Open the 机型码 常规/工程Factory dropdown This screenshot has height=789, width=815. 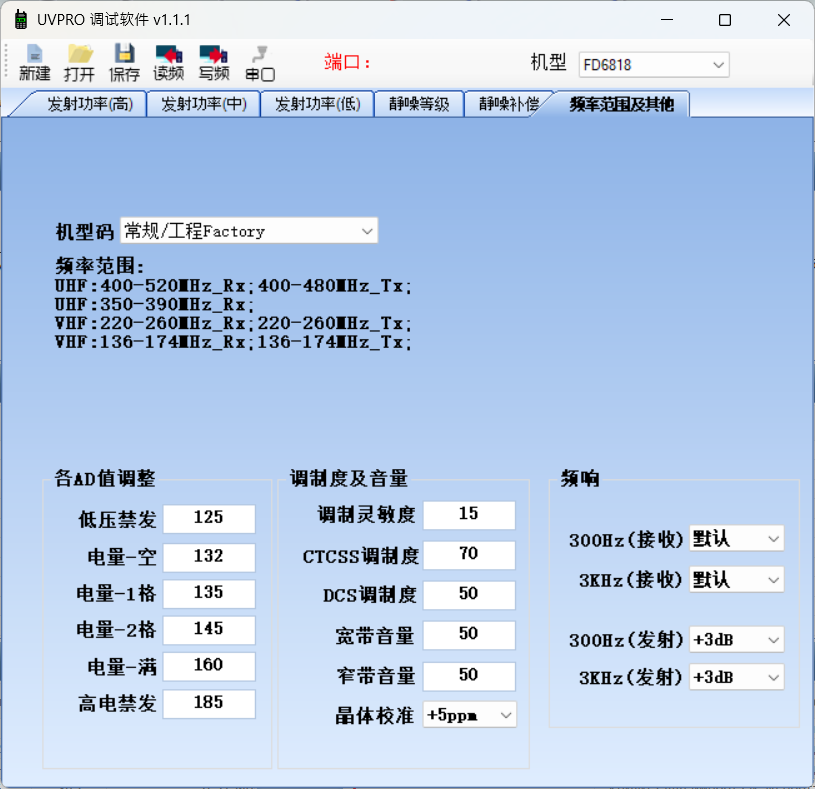249,230
